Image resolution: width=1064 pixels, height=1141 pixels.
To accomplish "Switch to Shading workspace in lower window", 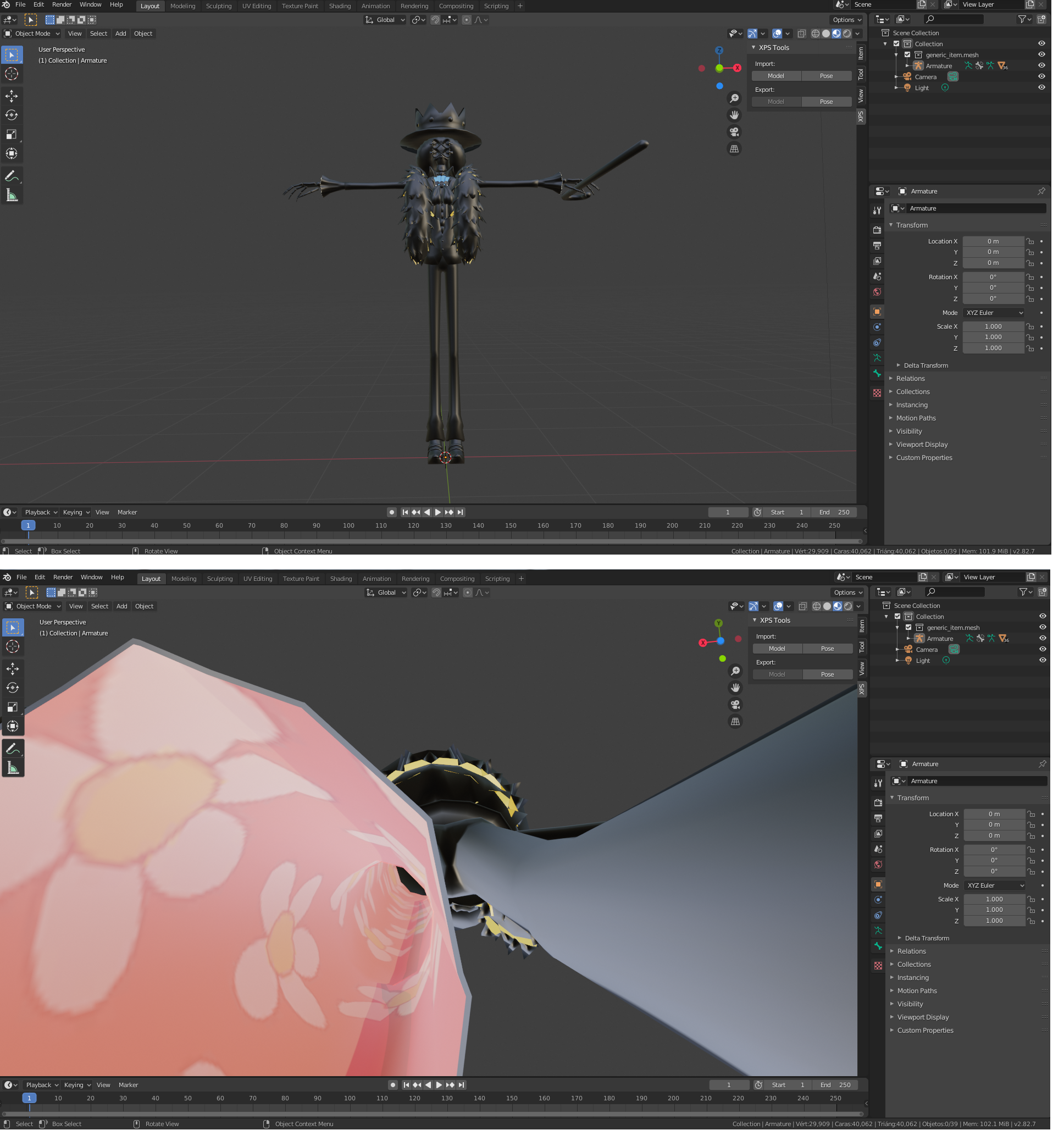I will pos(341,579).
